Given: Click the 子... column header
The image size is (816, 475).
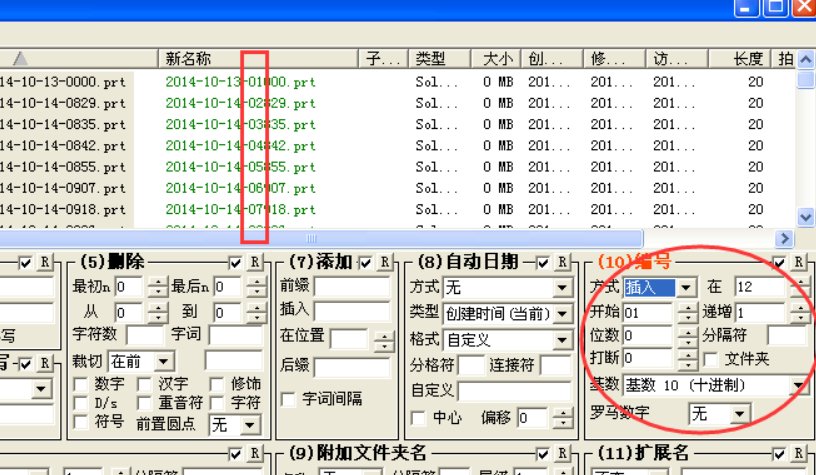Looking at the screenshot, I should [383, 59].
